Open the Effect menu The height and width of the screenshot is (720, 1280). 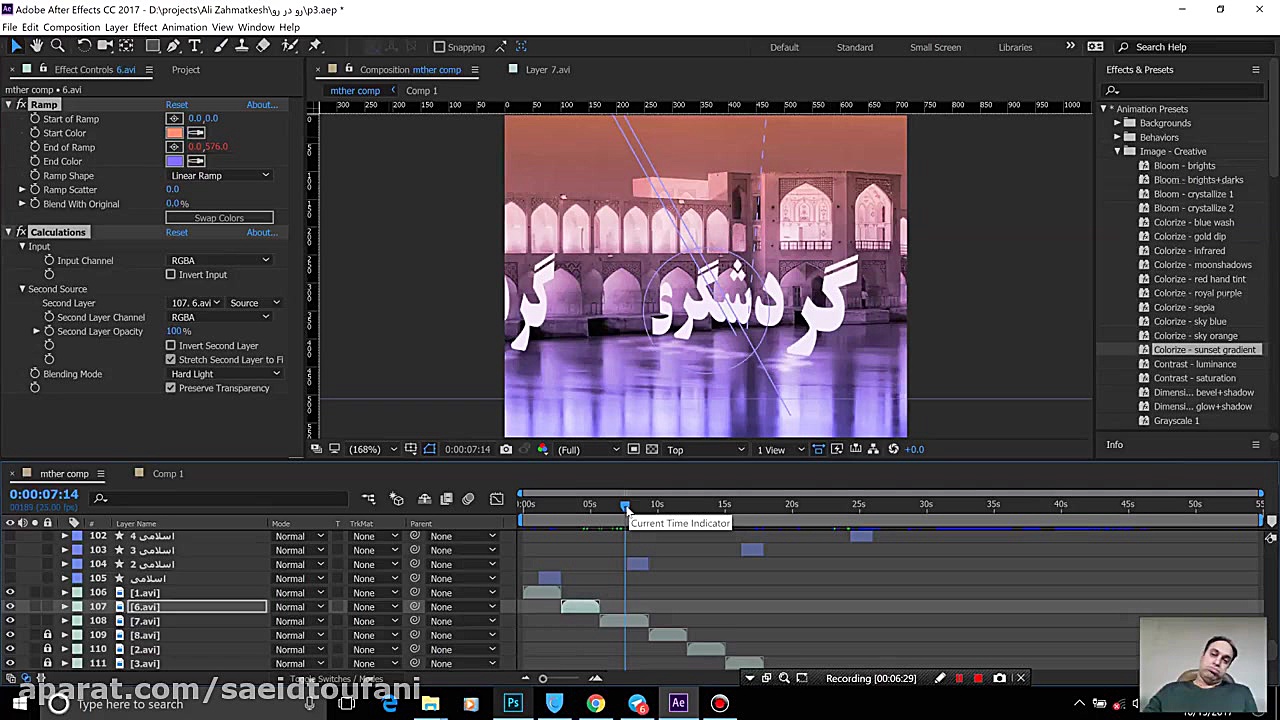(145, 27)
